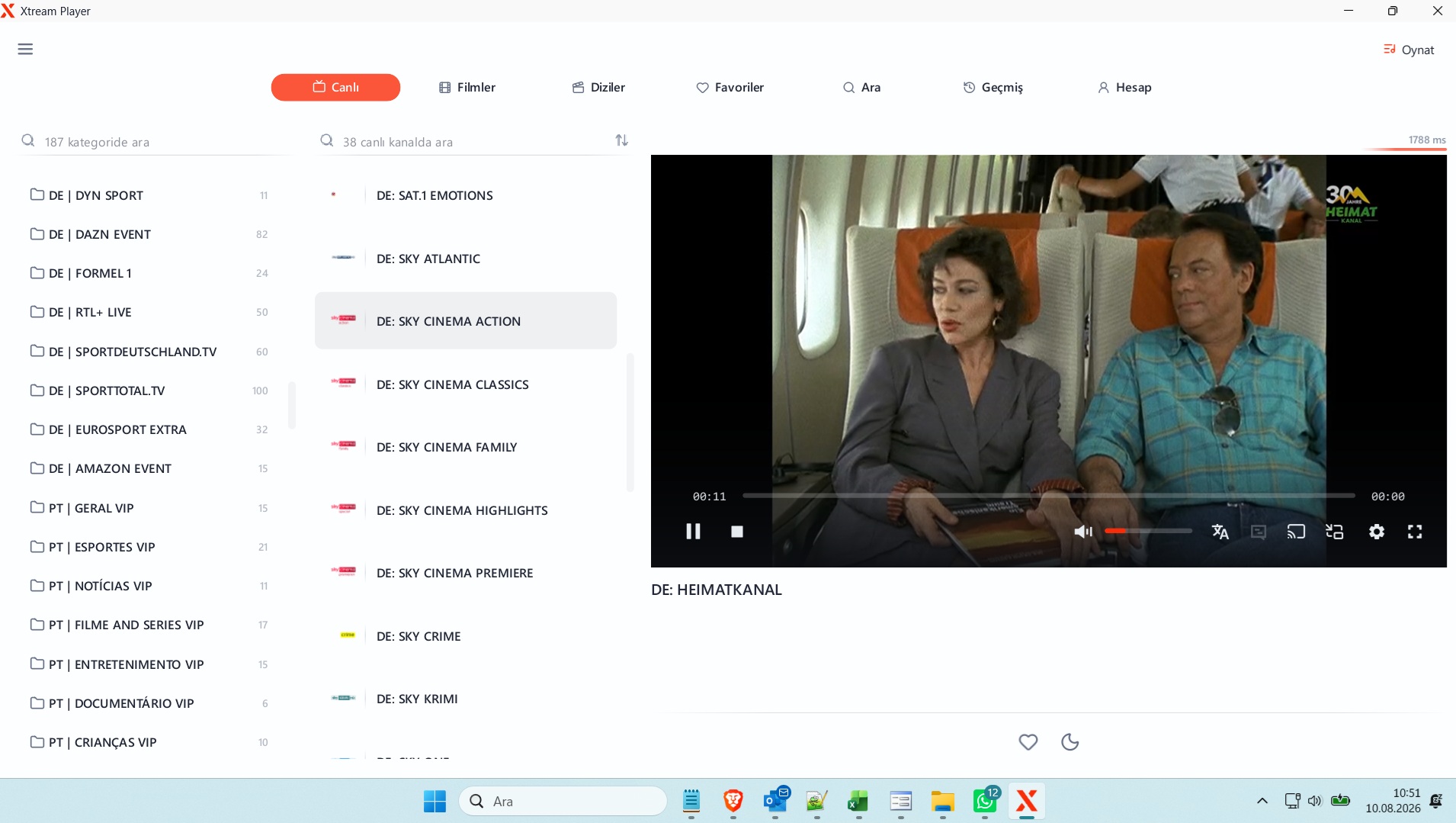Select DE | DAZN EVENT category
The width and height of the screenshot is (1456, 823).
[149, 234]
